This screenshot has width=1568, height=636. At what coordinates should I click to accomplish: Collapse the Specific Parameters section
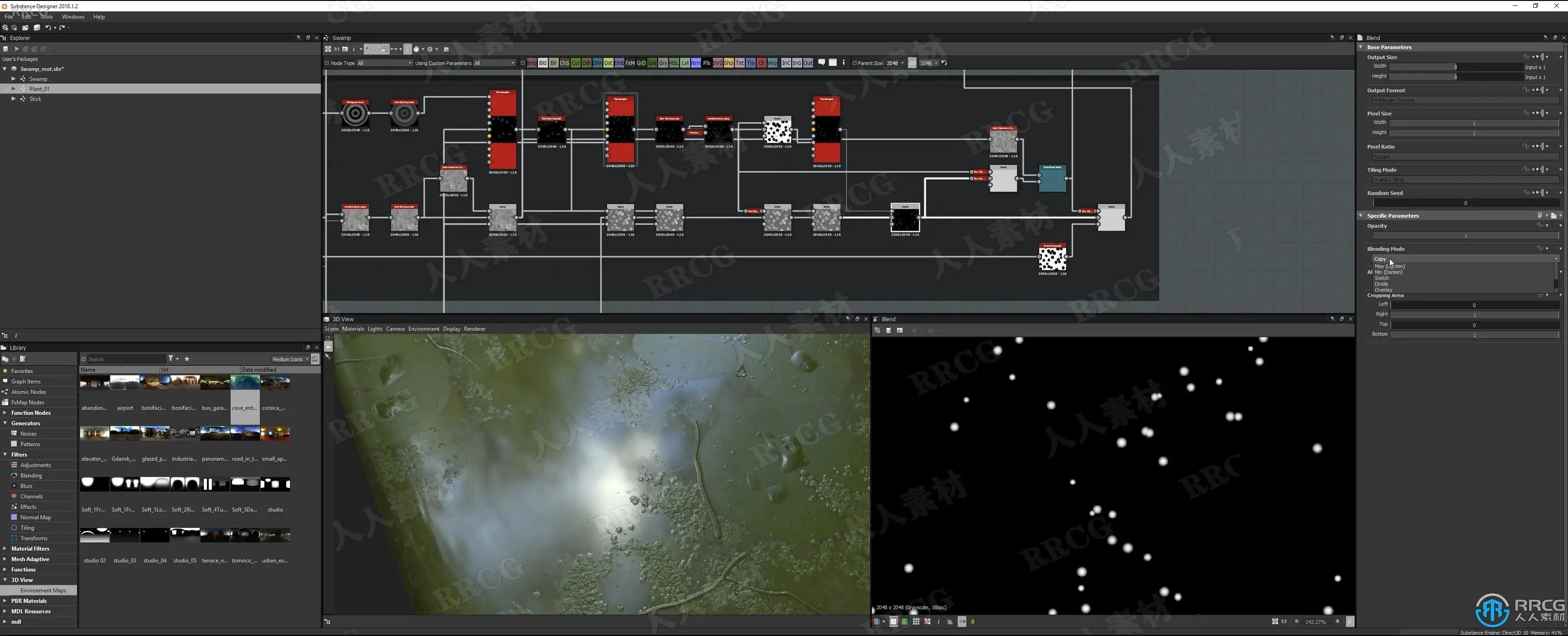point(1361,215)
